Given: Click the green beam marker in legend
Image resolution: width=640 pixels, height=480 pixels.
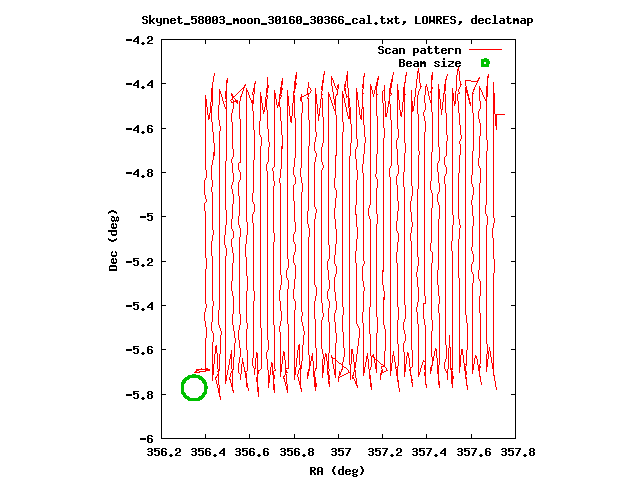Looking at the screenshot, I should pos(485,63).
